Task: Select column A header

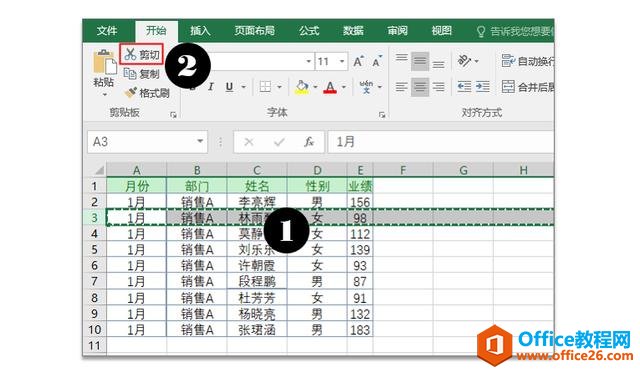Action: coord(136,170)
